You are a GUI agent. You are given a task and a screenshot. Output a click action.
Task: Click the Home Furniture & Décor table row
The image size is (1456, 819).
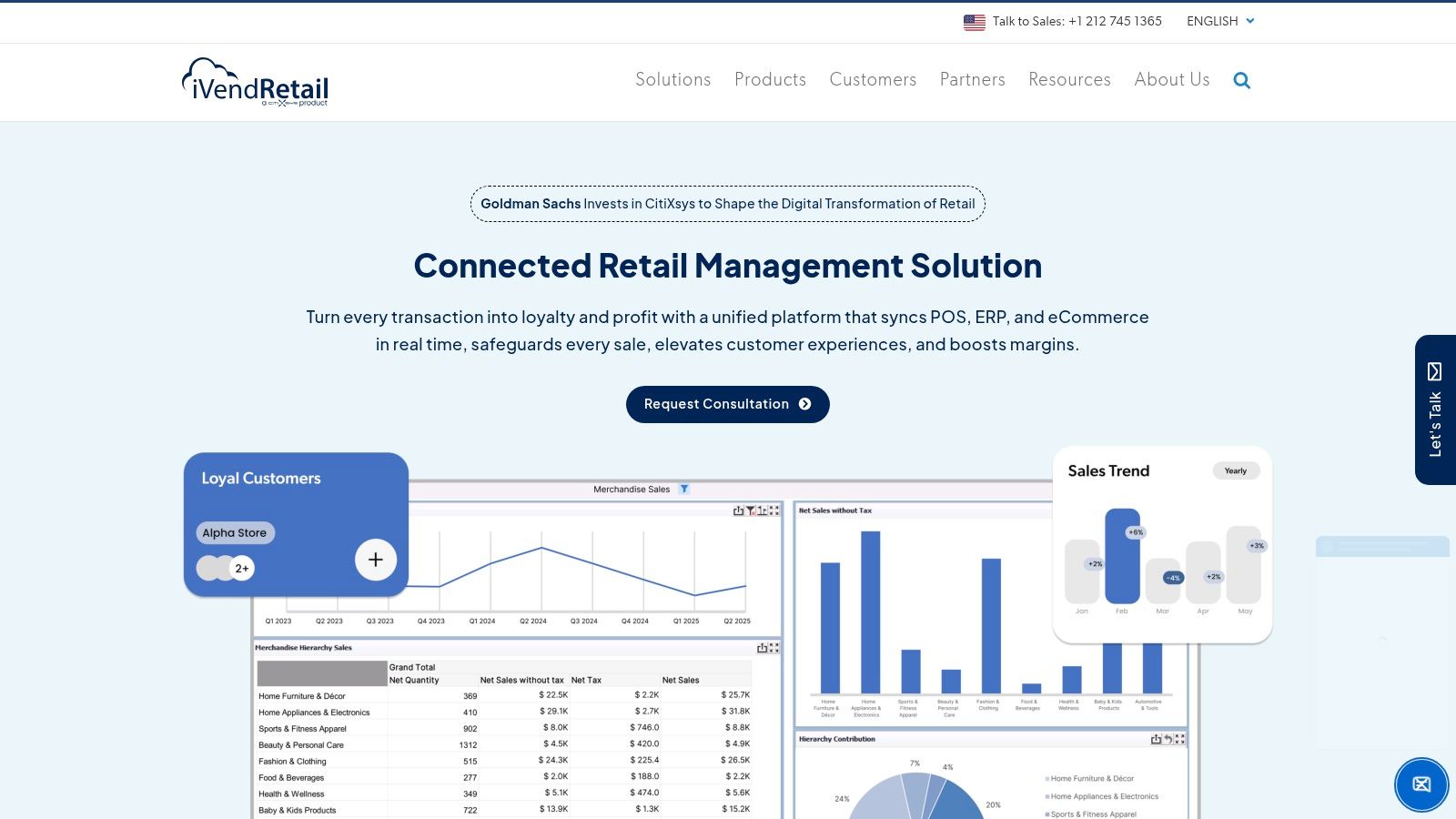click(504, 695)
